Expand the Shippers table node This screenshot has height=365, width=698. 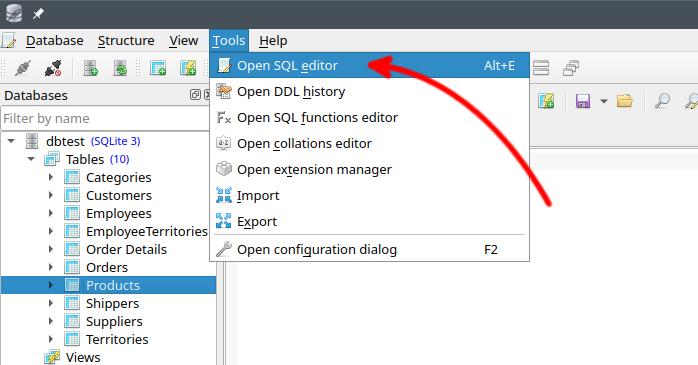click(x=51, y=303)
